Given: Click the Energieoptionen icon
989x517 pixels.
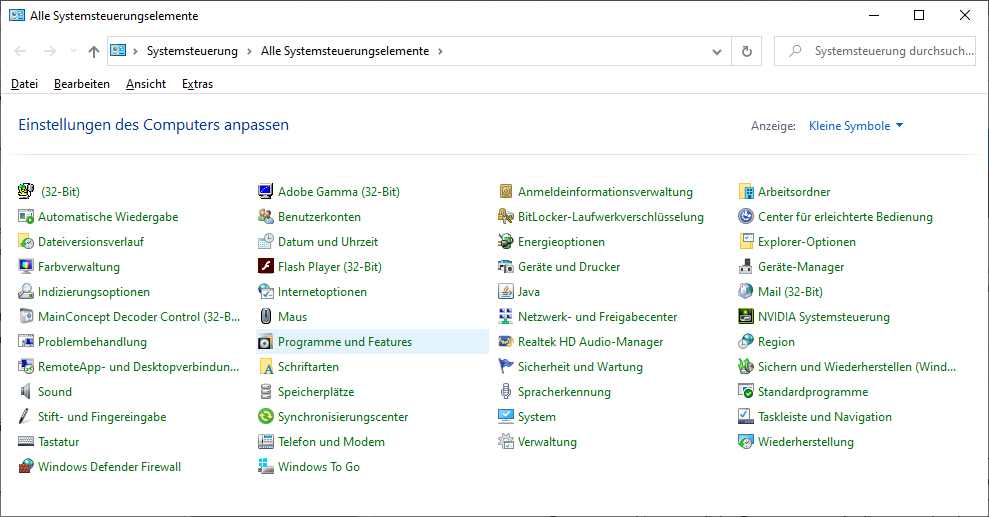Looking at the screenshot, I should [x=506, y=241].
